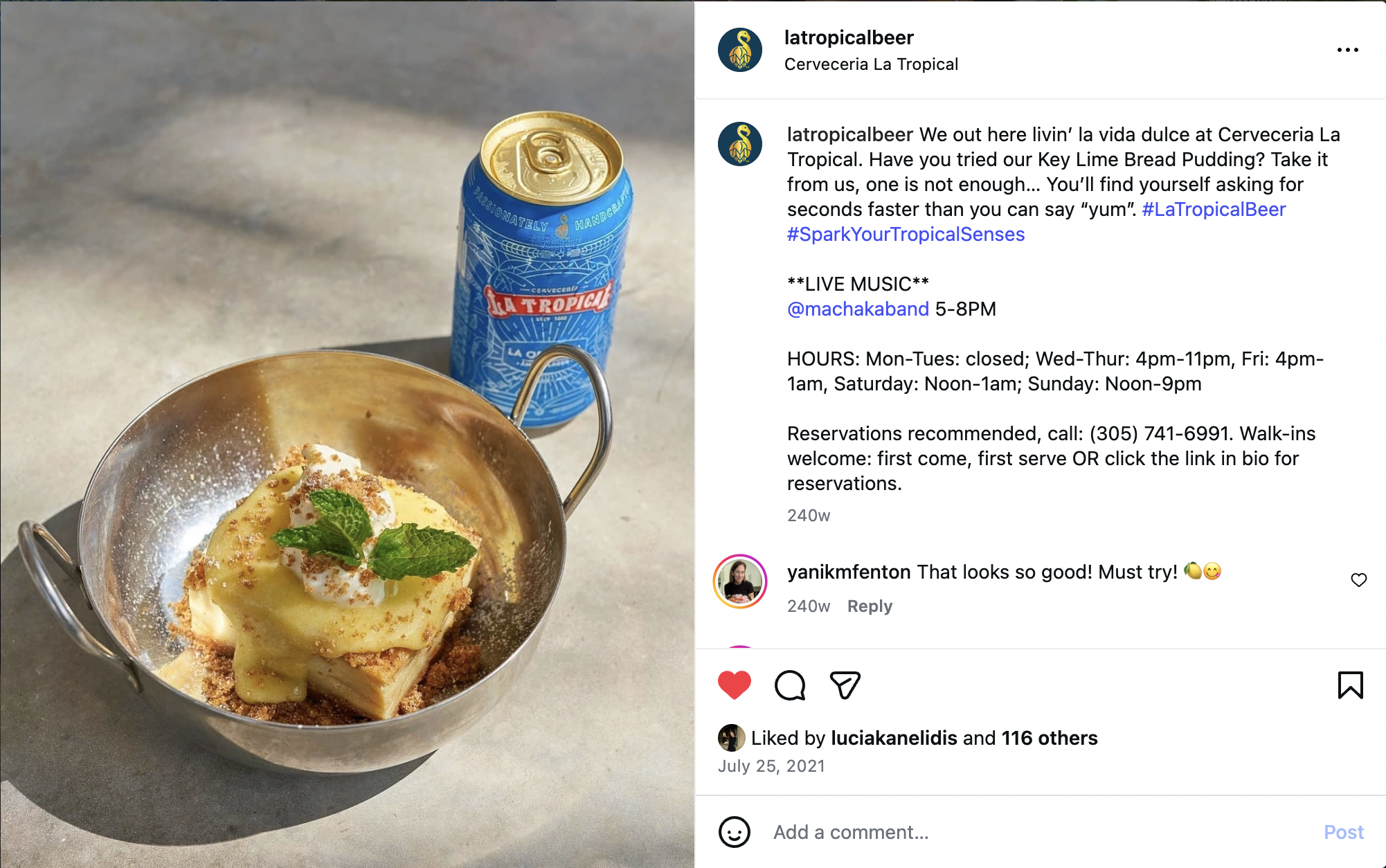The image size is (1386, 868).
Task: Focus the Add a comment field
Action: (1038, 832)
